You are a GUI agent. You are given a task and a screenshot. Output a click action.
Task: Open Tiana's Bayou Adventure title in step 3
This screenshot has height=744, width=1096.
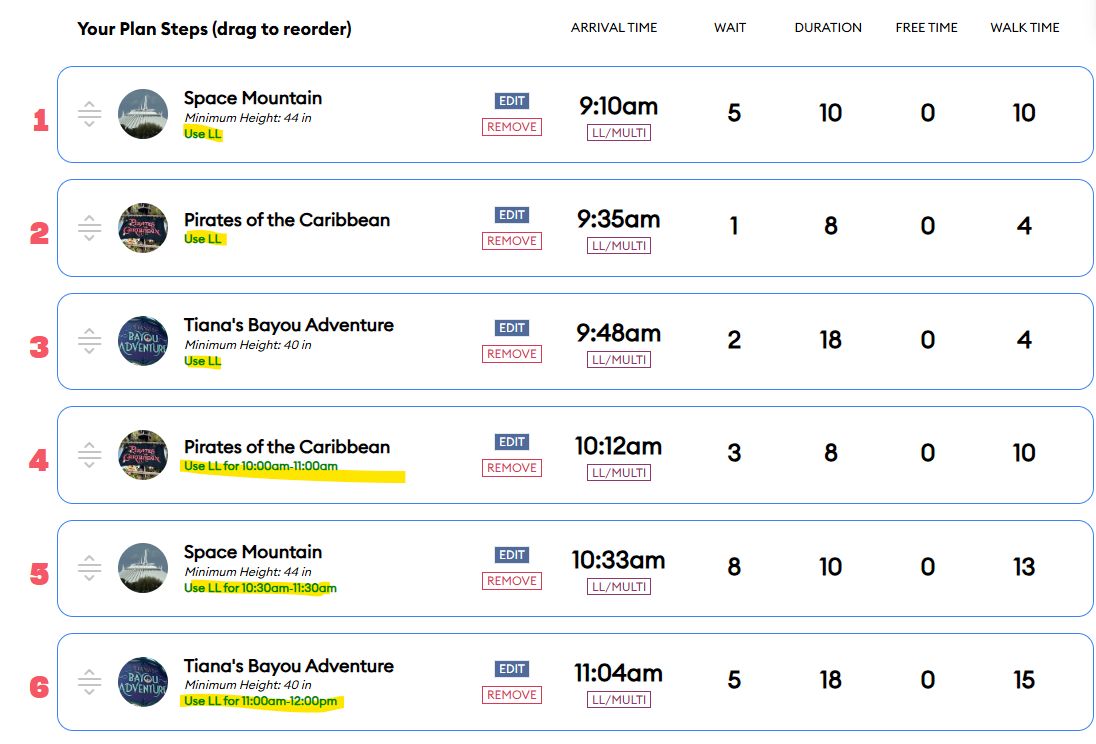pyautogui.click(x=288, y=325)
